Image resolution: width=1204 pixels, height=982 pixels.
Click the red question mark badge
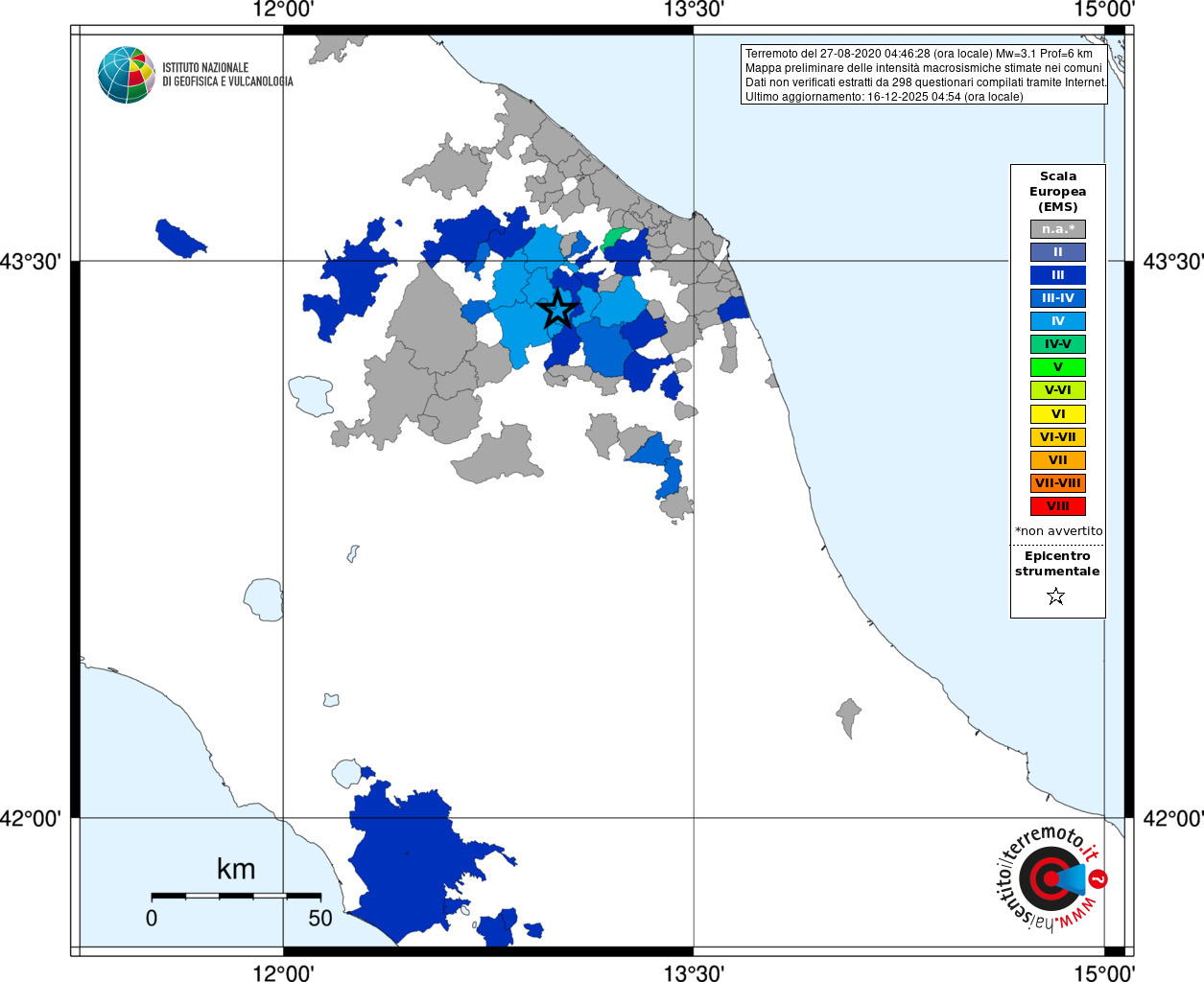tap(1098, 878)
